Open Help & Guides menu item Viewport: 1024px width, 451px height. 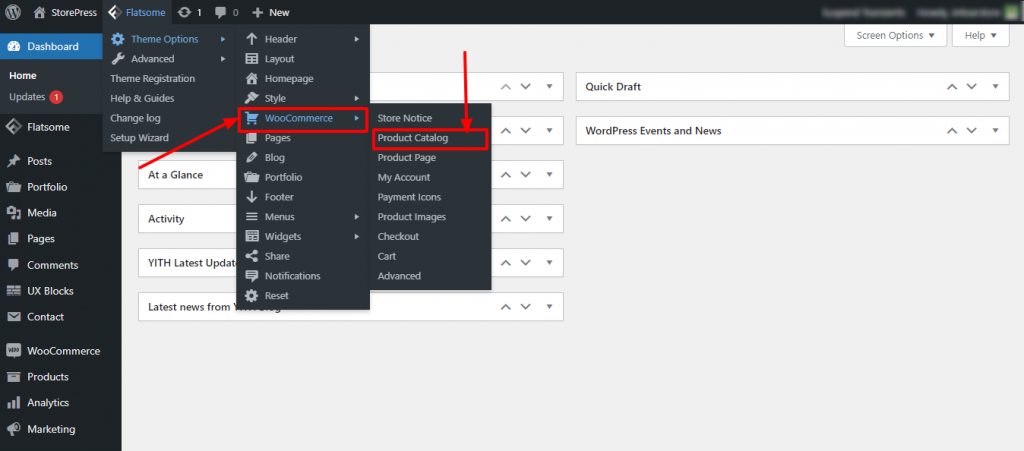tap(142, 99)
